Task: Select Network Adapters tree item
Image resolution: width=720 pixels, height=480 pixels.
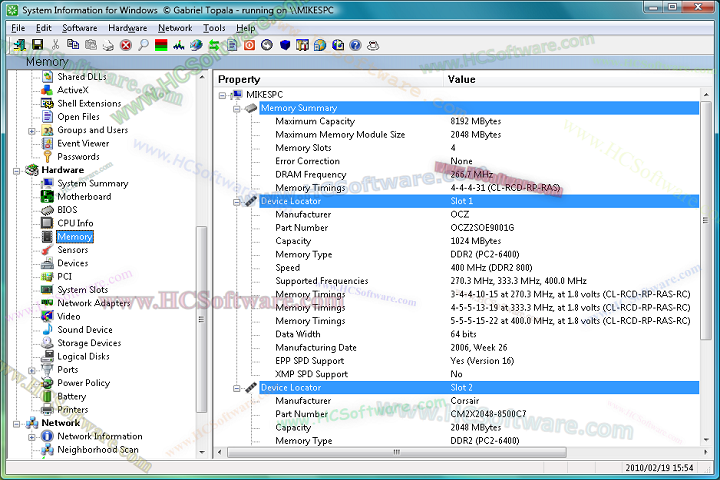Action: [94, 303]
